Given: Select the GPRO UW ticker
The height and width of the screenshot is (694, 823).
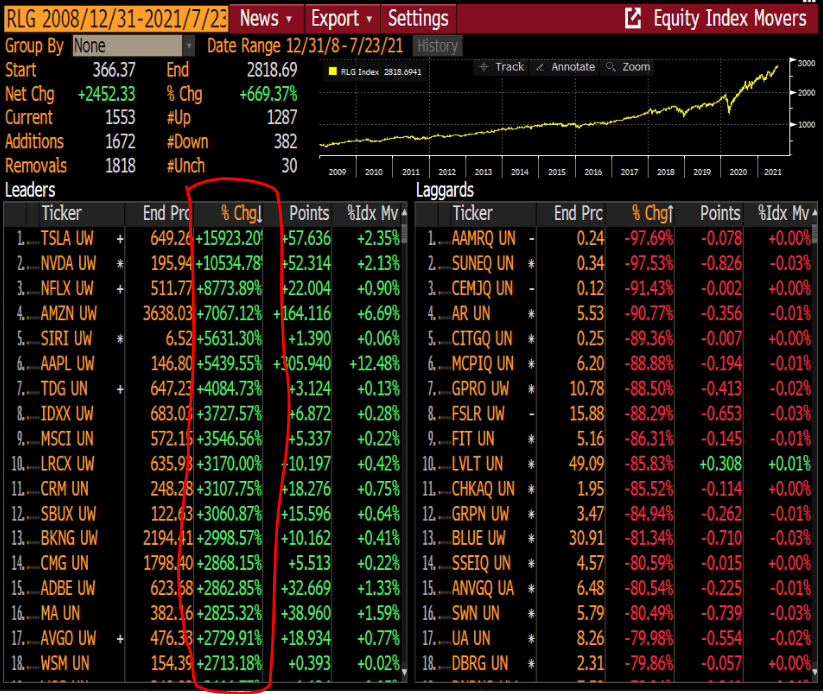Looking at the screenshot, I should [480, 388].
